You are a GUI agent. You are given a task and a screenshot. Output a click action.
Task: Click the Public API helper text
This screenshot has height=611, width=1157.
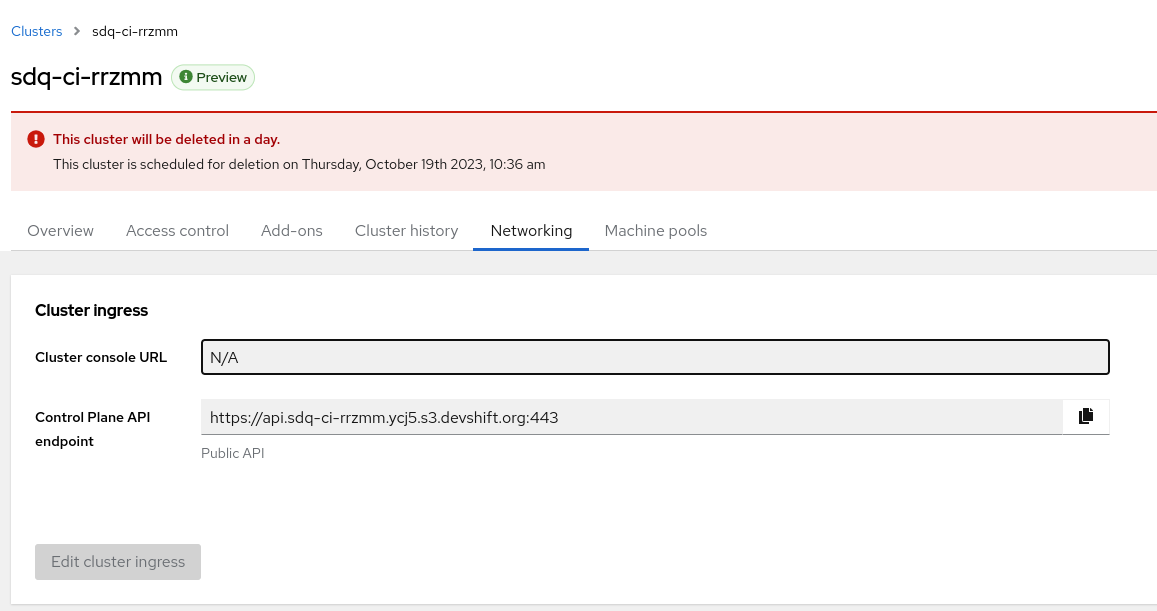233,453
